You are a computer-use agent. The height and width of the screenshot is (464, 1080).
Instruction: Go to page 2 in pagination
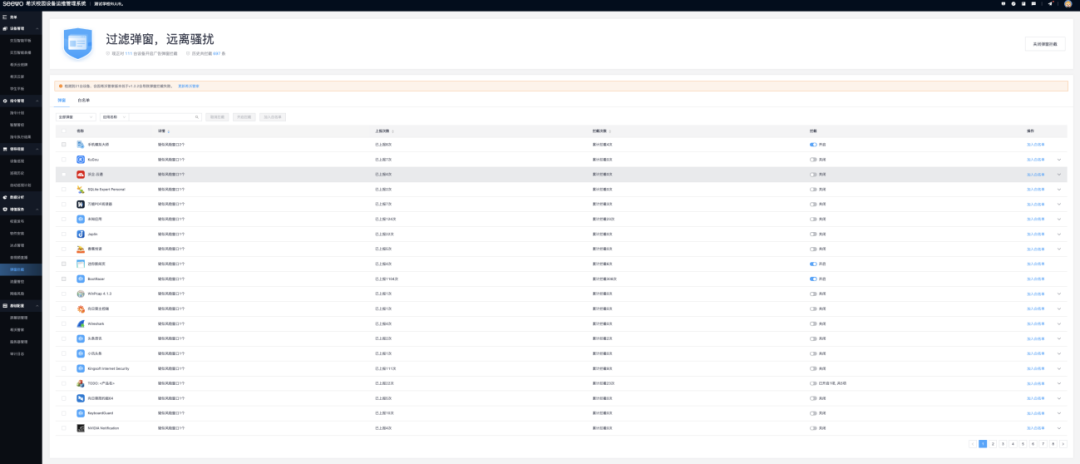click(x=992, y=443)
